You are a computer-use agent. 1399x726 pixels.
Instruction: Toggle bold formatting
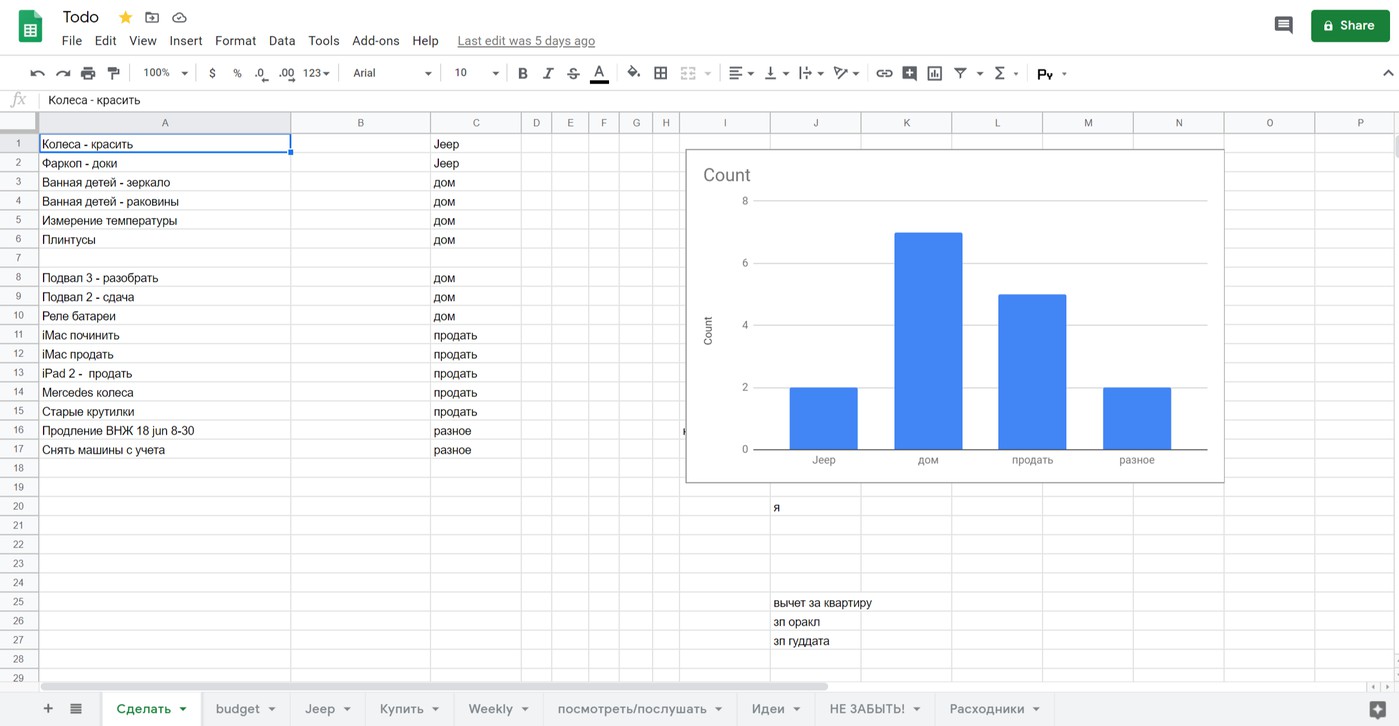coord(522,73)
